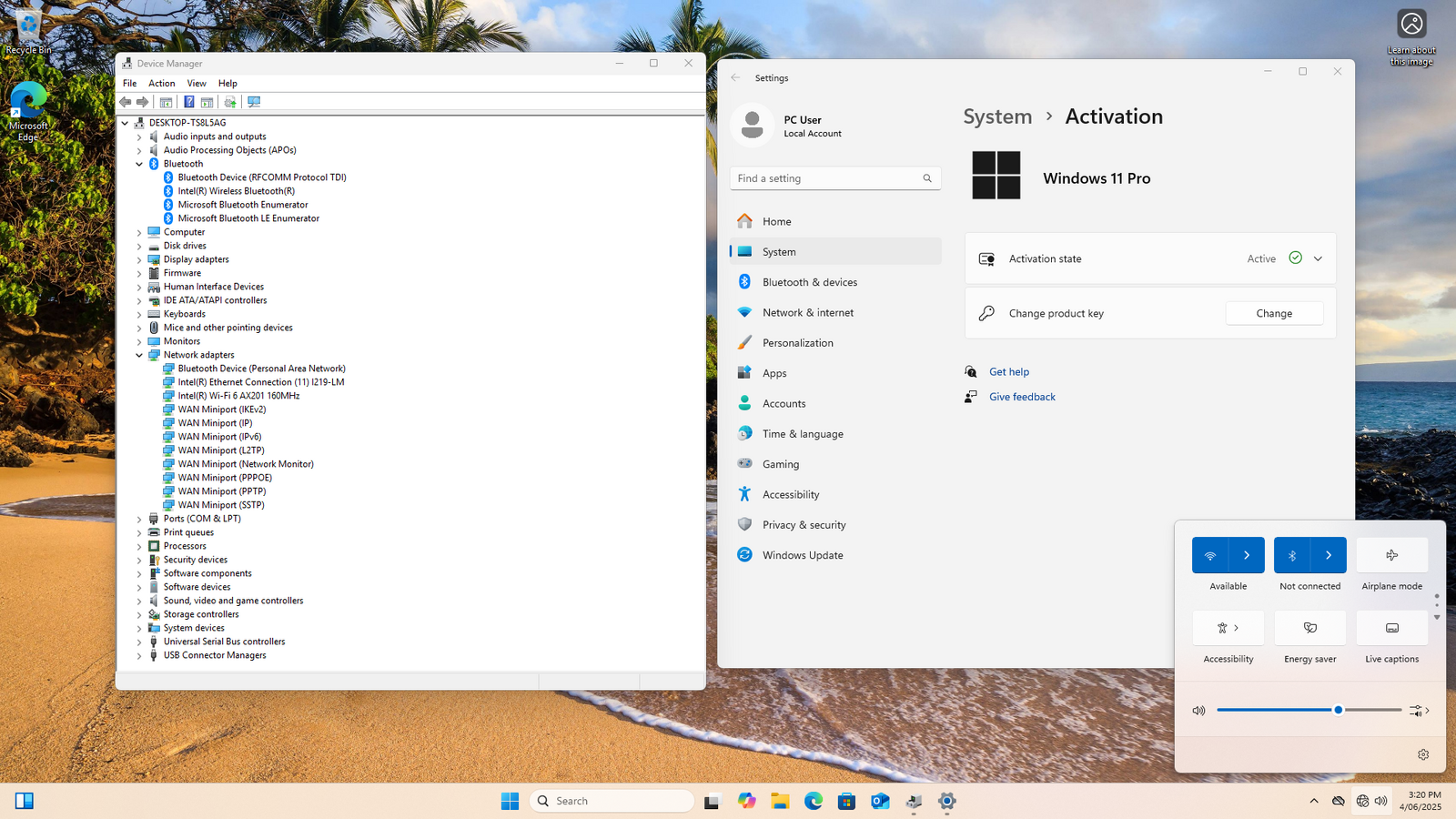Toggle the Wi-Fi quick setting button
This screenshot has height=819, width=1456.
coord(1210,555)
